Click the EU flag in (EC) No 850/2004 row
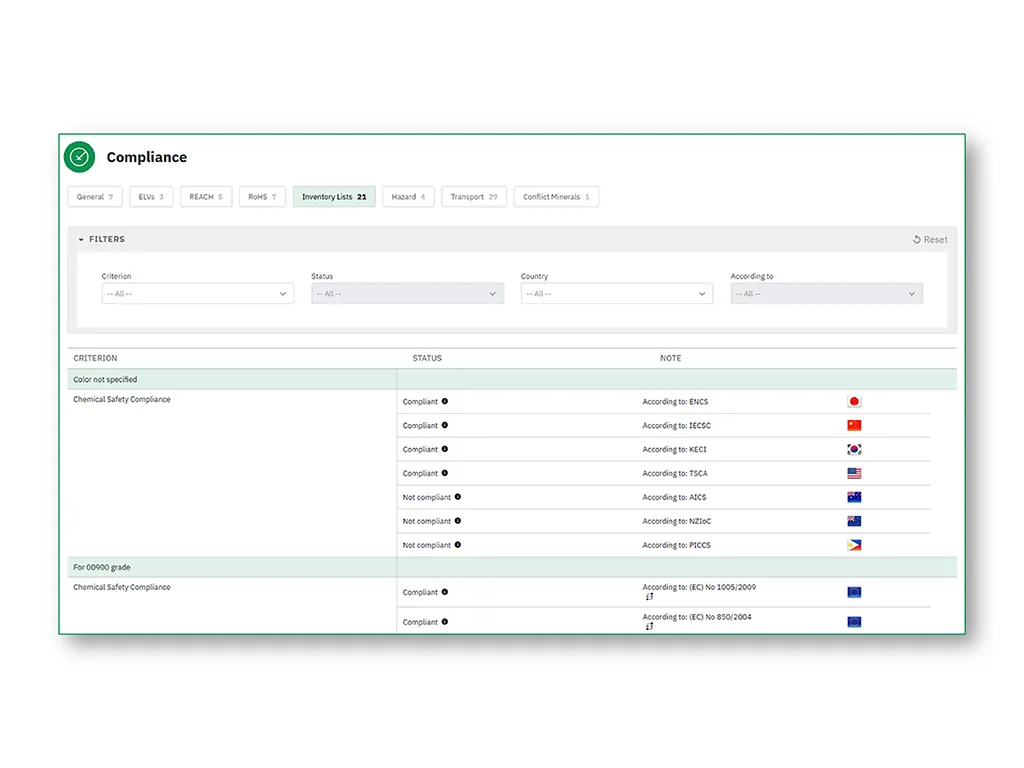 coord(854,622)
